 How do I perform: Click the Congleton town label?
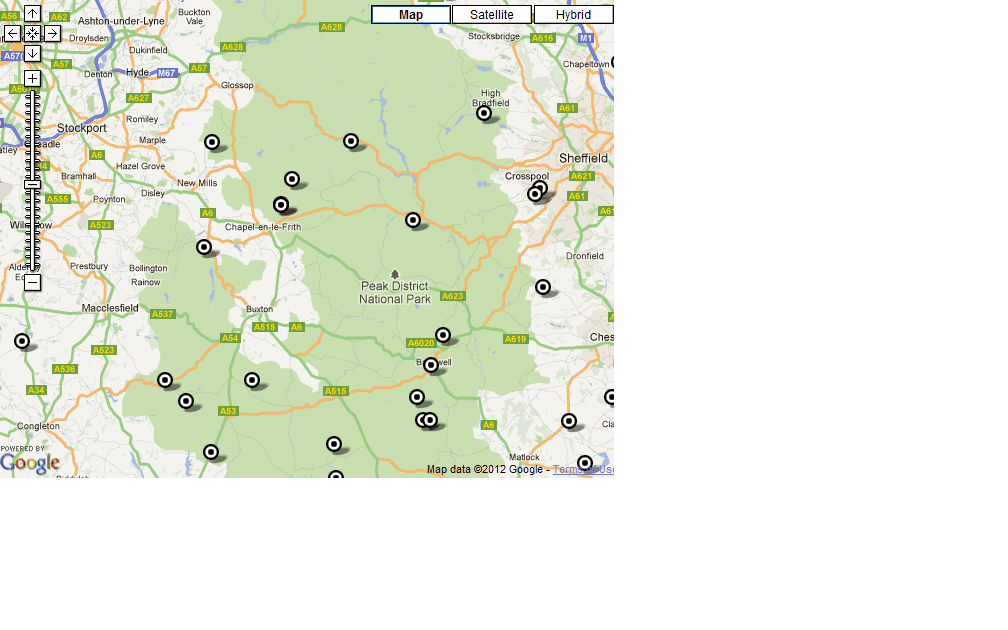(38, 426)
